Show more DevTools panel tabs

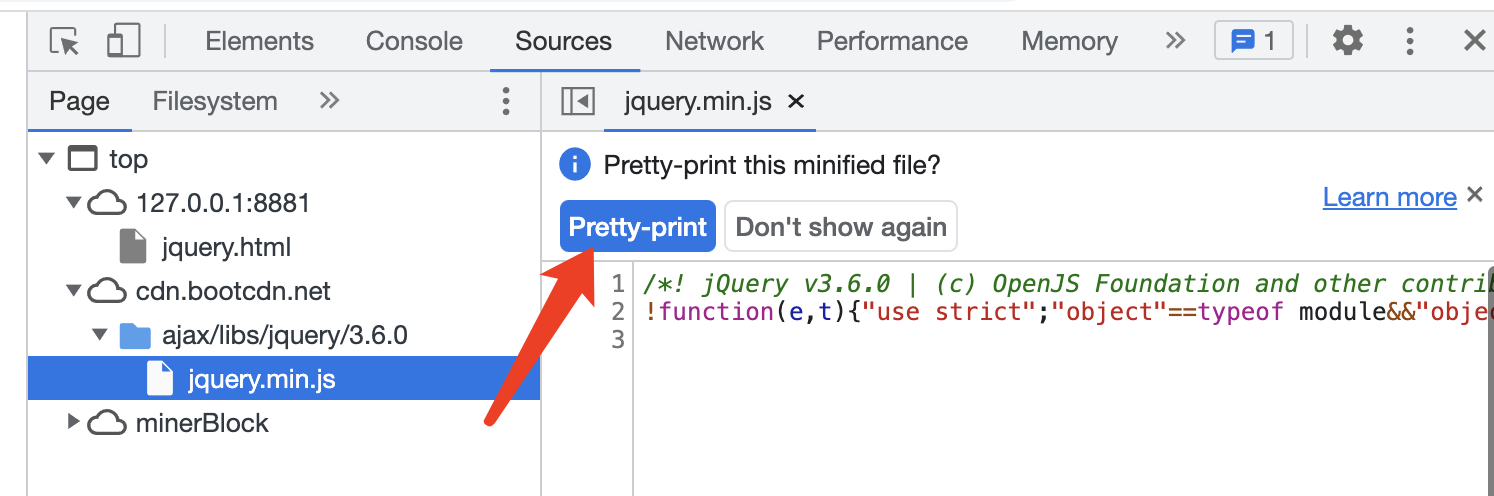[1175, 41]
